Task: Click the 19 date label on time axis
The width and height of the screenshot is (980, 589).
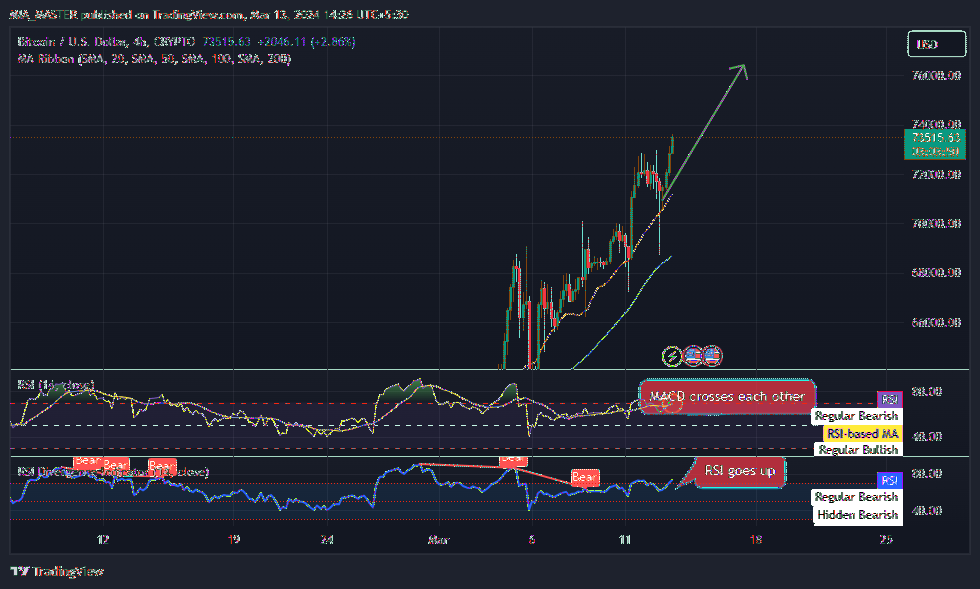Action: pyautogui.click(x=234, y=540)
